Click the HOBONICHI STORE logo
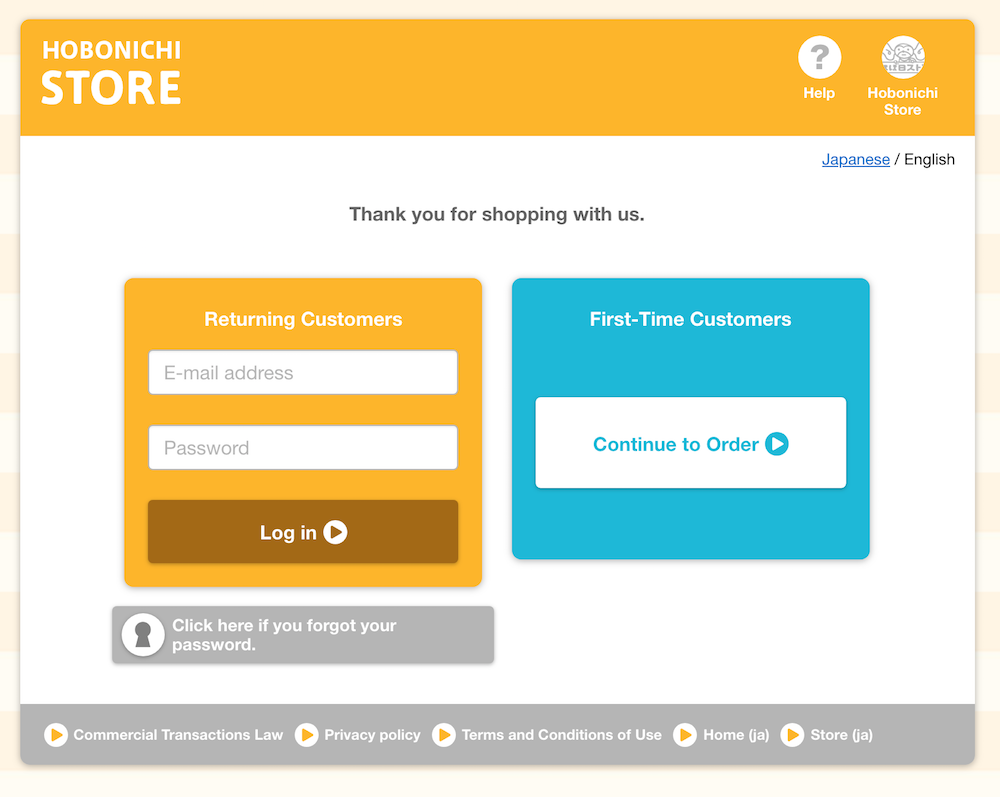The height and width of the screenshot is (797, 1000). [x=112, y=72]
